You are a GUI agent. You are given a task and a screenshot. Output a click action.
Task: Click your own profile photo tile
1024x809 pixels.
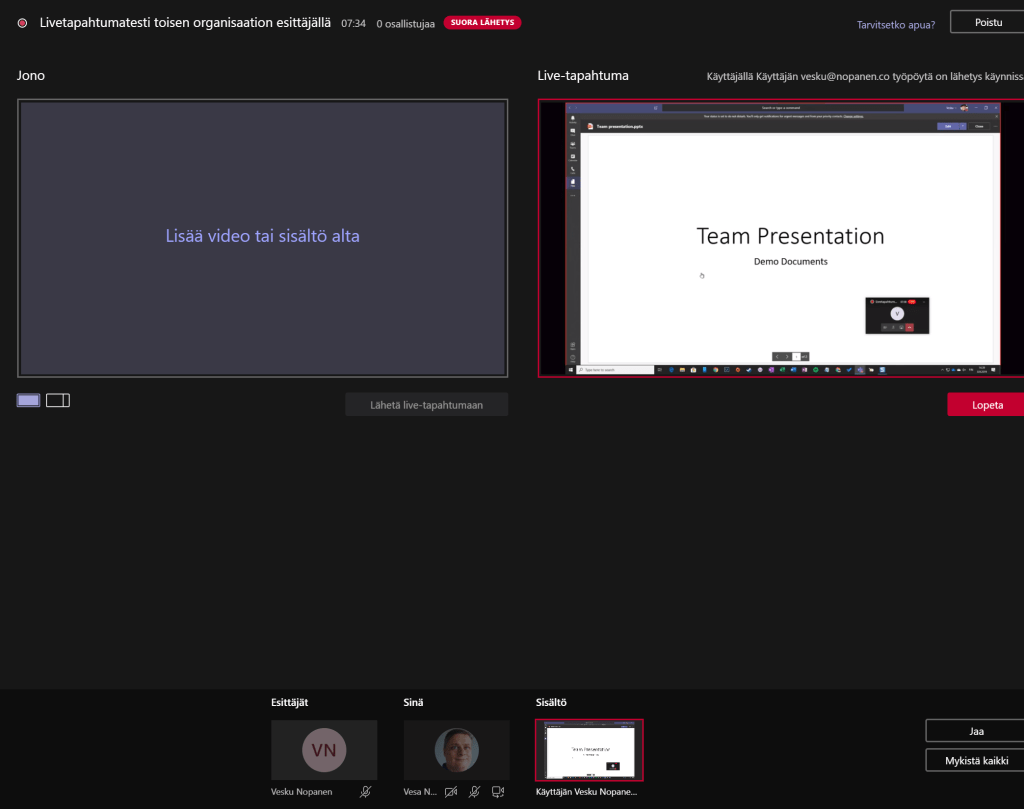[x=456, y=750]
